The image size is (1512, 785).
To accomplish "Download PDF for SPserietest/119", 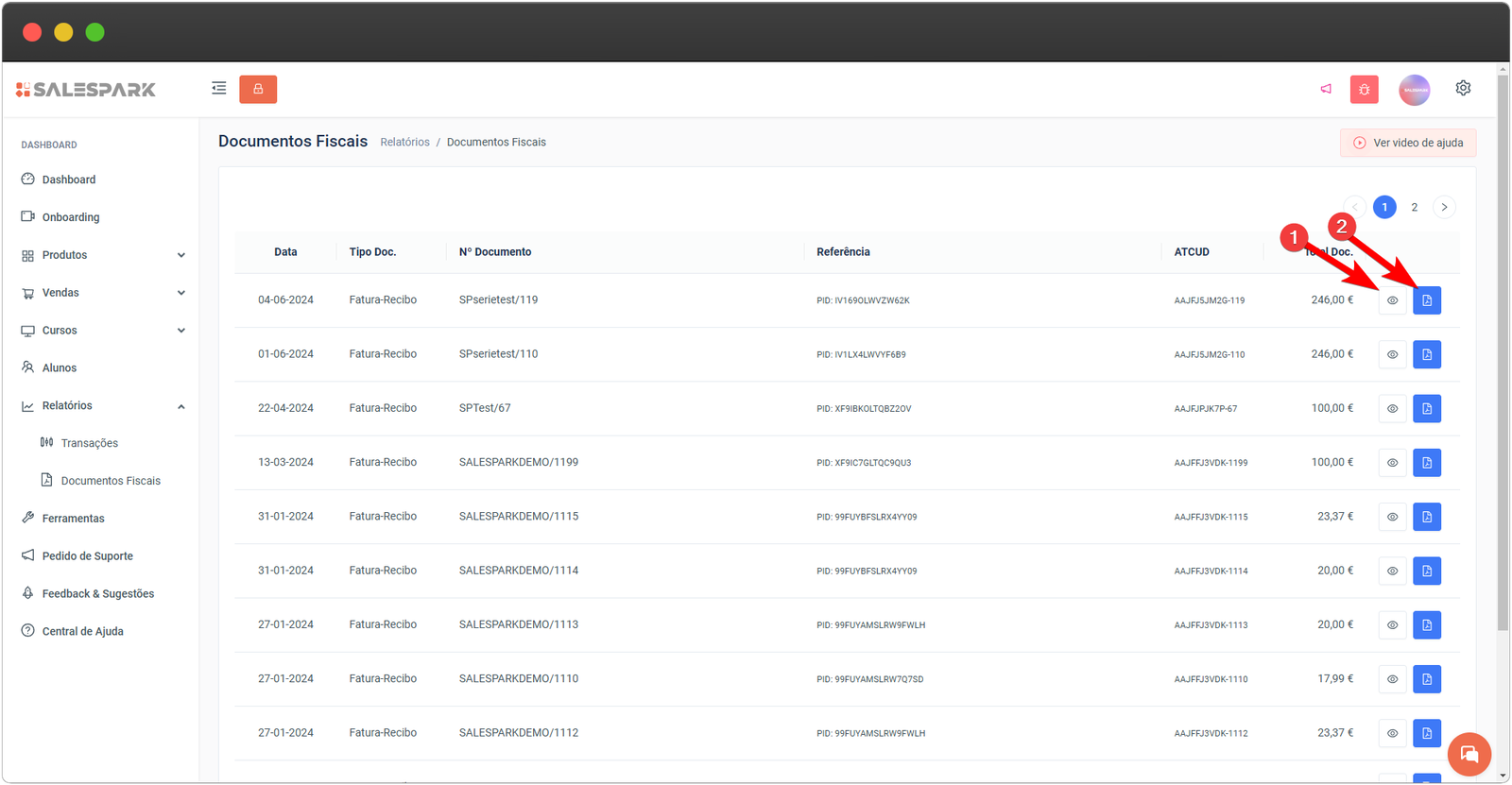I will [1426, 300].
